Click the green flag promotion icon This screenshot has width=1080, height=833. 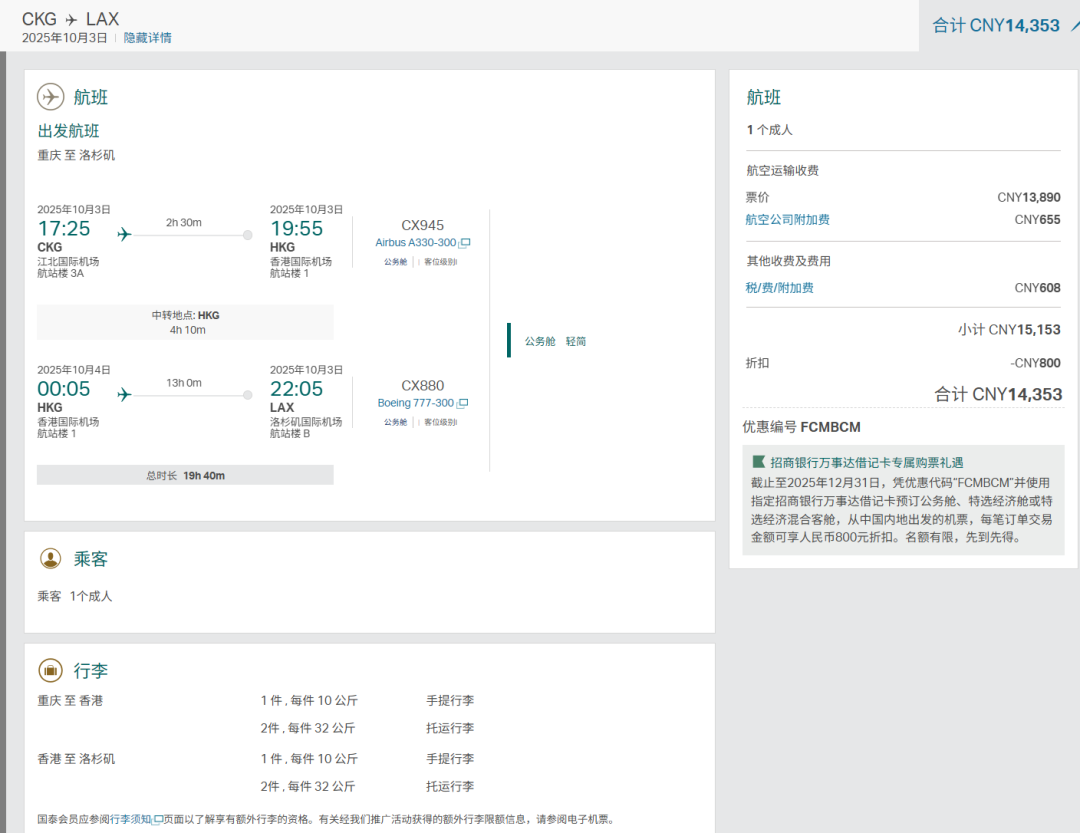(758, 462)
